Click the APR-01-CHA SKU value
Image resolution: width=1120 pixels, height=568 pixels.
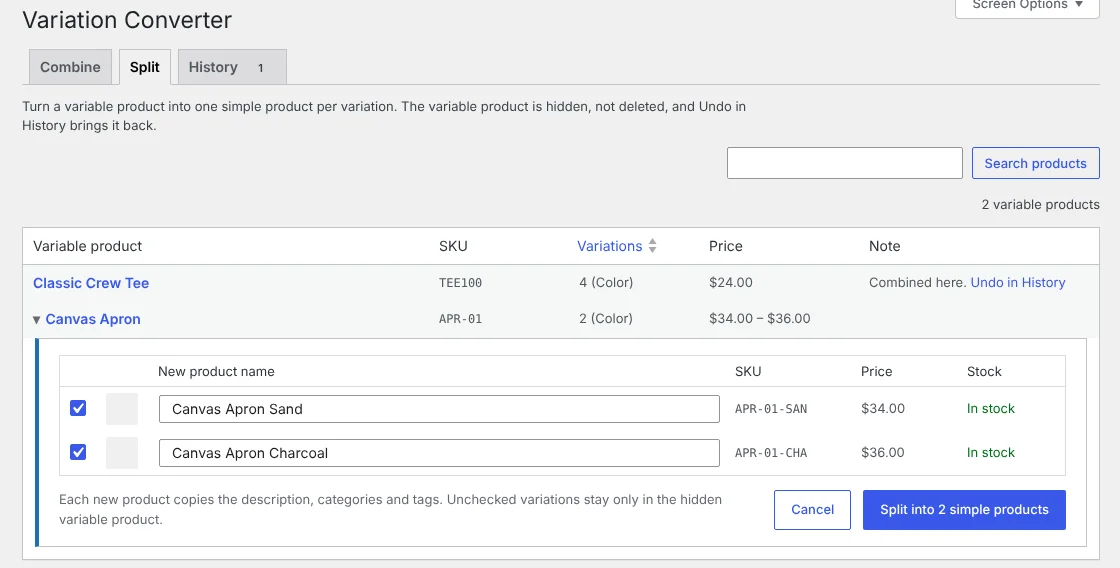click(x=771, y=453)
